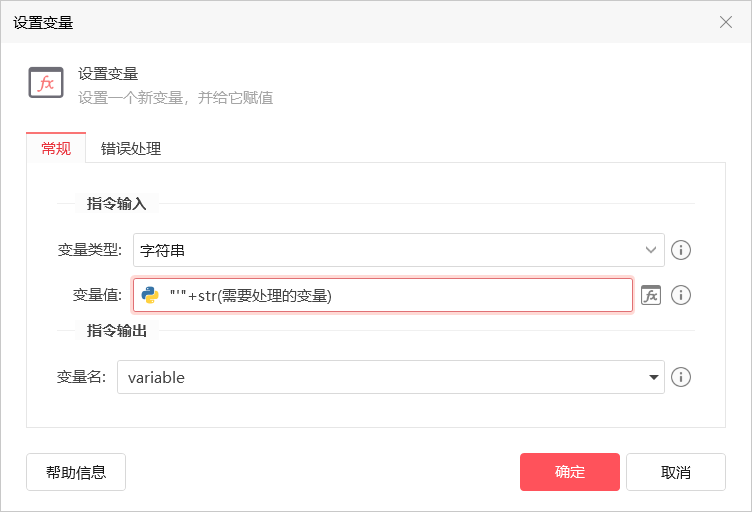Click the 设置变量 title bar text

43,22
